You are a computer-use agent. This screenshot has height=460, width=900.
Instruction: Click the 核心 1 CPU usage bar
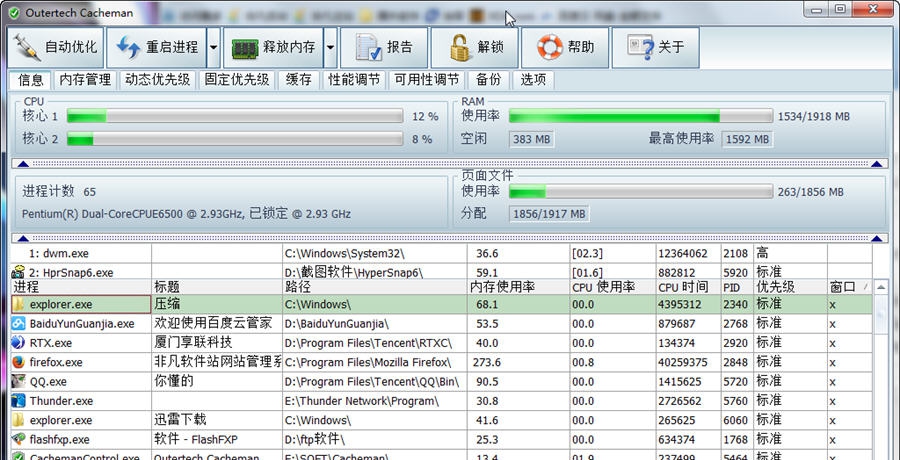click(235, 116)
